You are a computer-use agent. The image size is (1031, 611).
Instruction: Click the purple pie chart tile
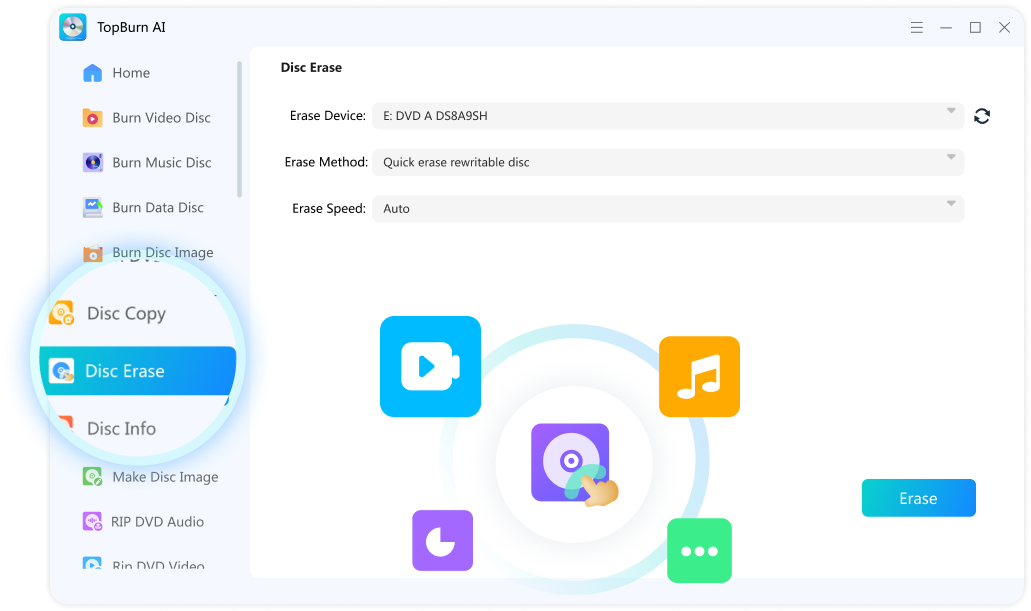click(x=442, y=540)
